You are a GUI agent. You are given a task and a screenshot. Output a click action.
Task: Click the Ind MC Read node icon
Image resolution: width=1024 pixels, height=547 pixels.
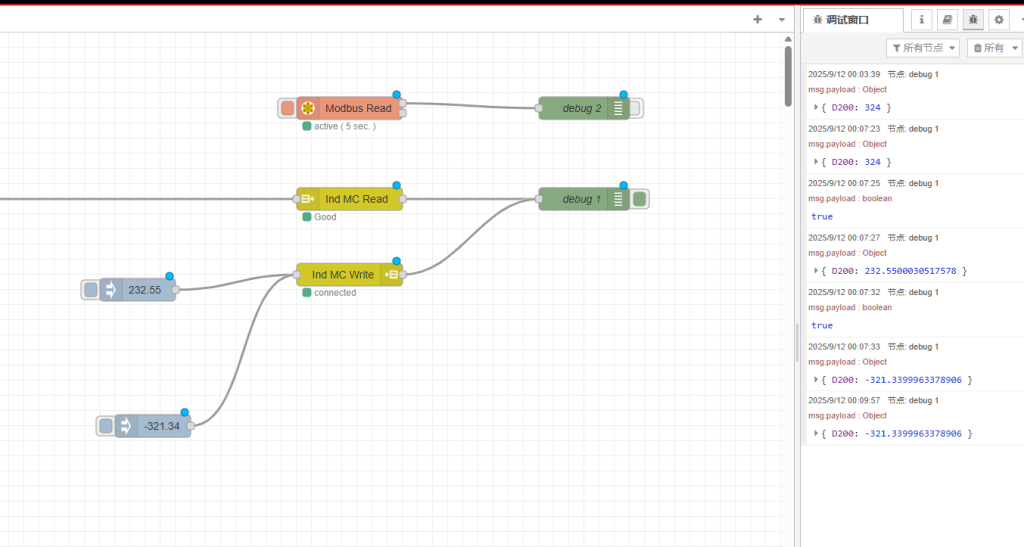[x=308, y=199]
